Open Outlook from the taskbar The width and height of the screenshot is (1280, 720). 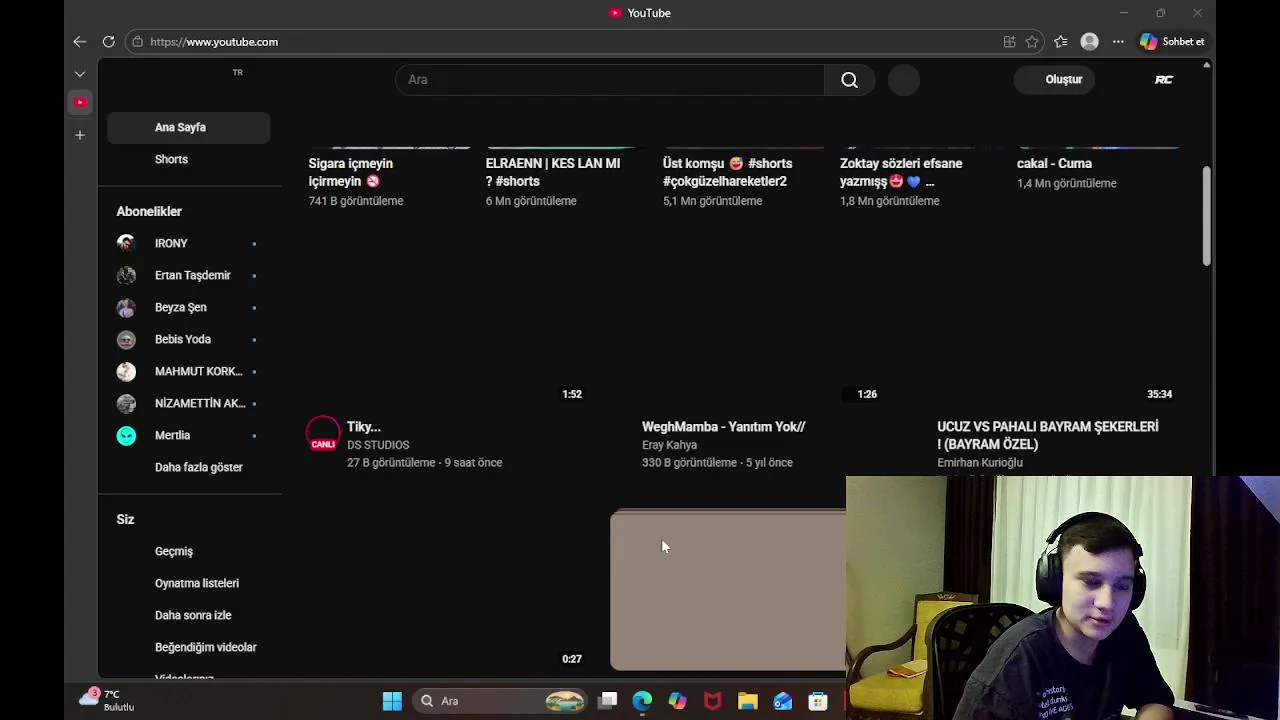(782, 701)
